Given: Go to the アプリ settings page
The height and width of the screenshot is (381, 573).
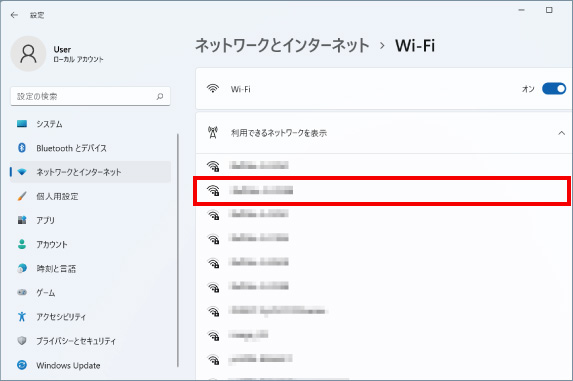Looking at the screenshot, I should [90, 220].
